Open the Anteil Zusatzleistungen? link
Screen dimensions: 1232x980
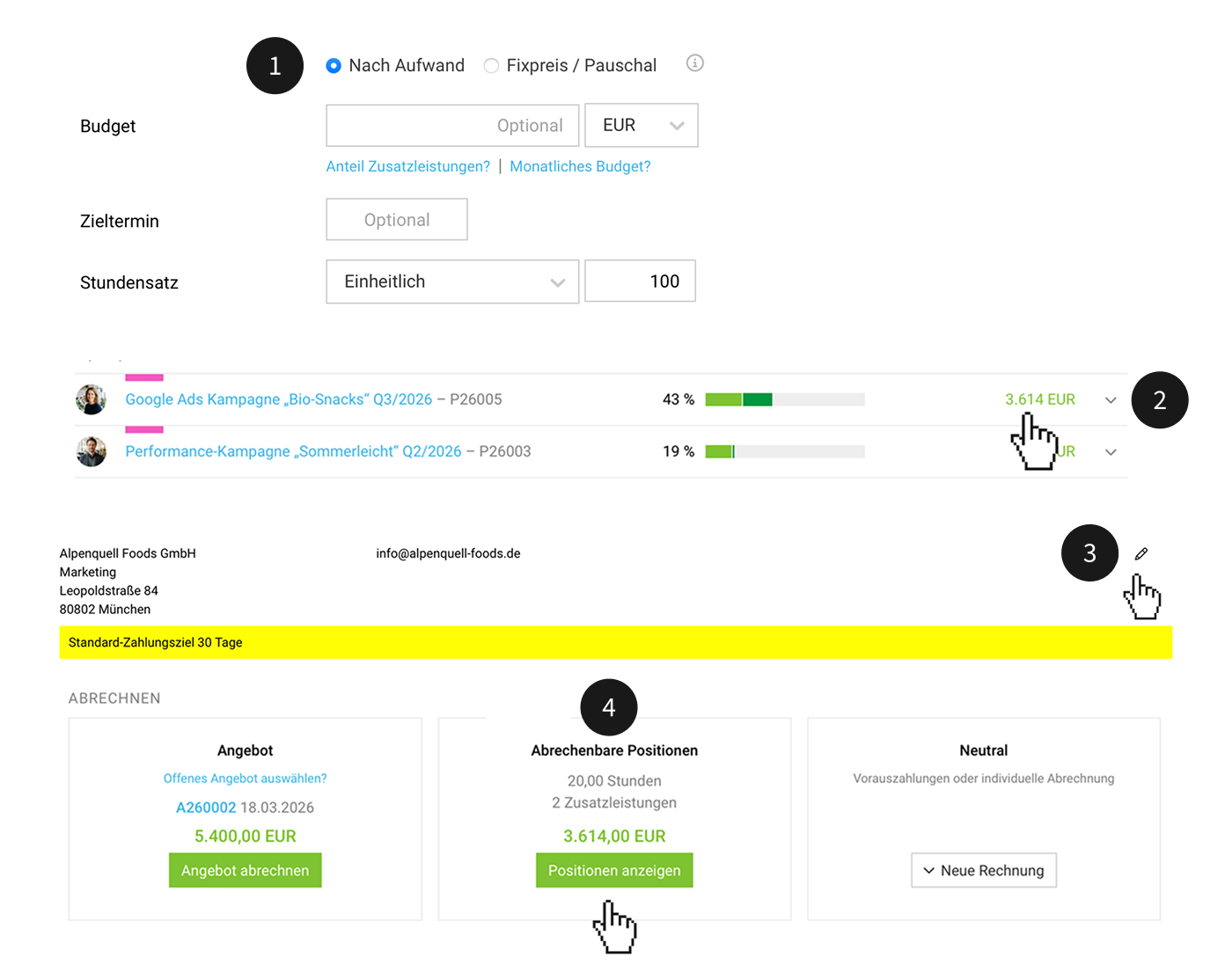point(408,166)
